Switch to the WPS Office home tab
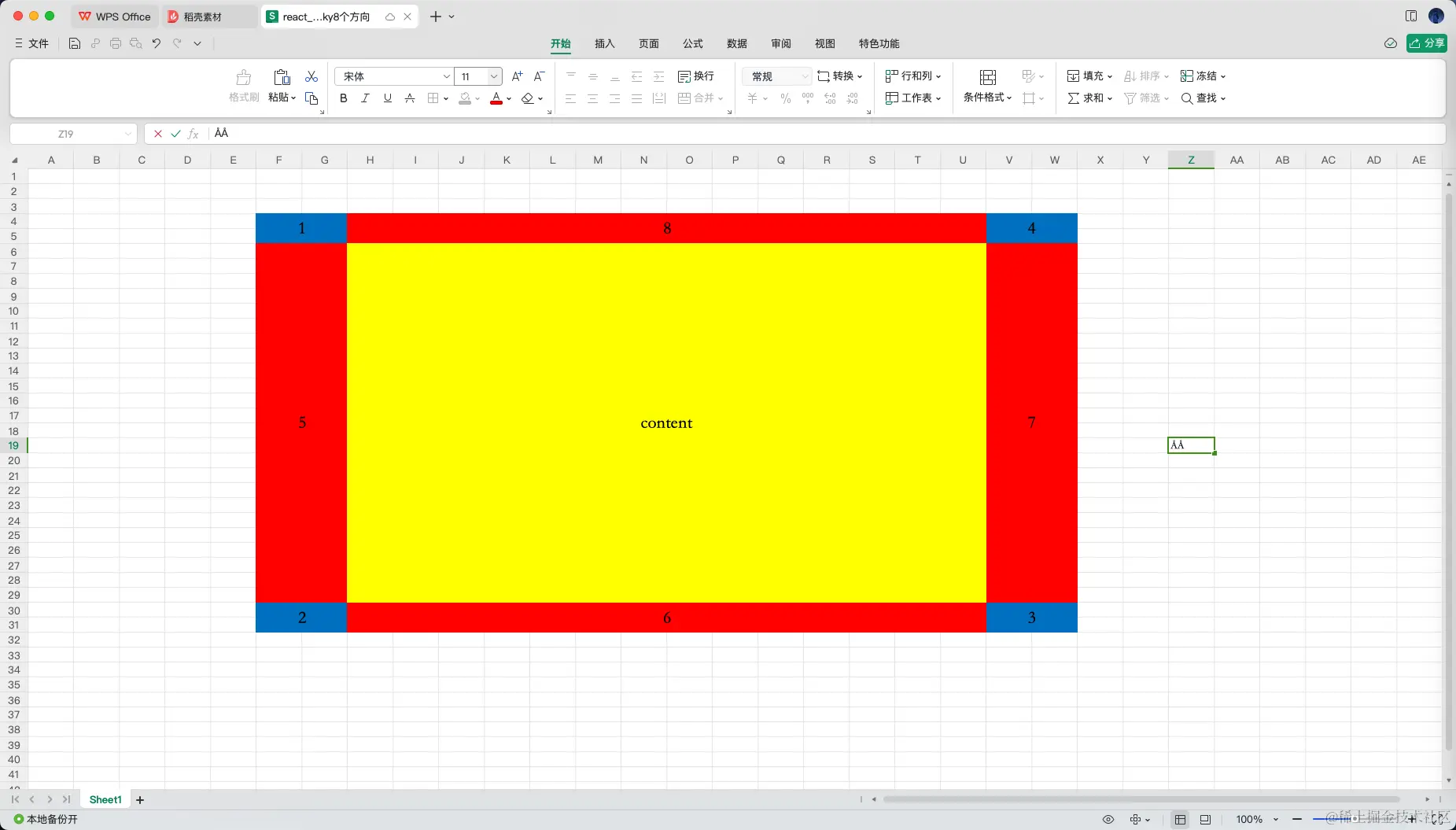The width and height of the screenshot is (1456, 830). (115, 17)
